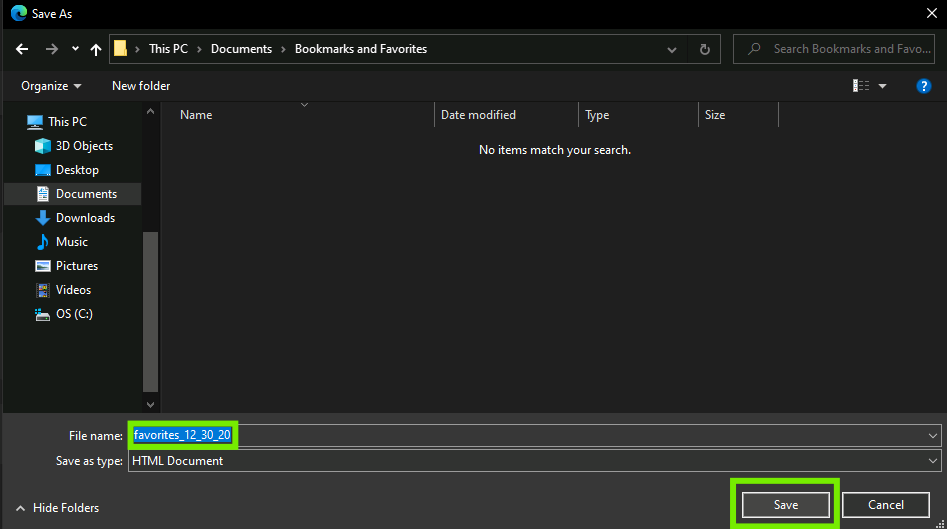
Task: Select This PC in address breadcrumb
Action: [168, 49]
